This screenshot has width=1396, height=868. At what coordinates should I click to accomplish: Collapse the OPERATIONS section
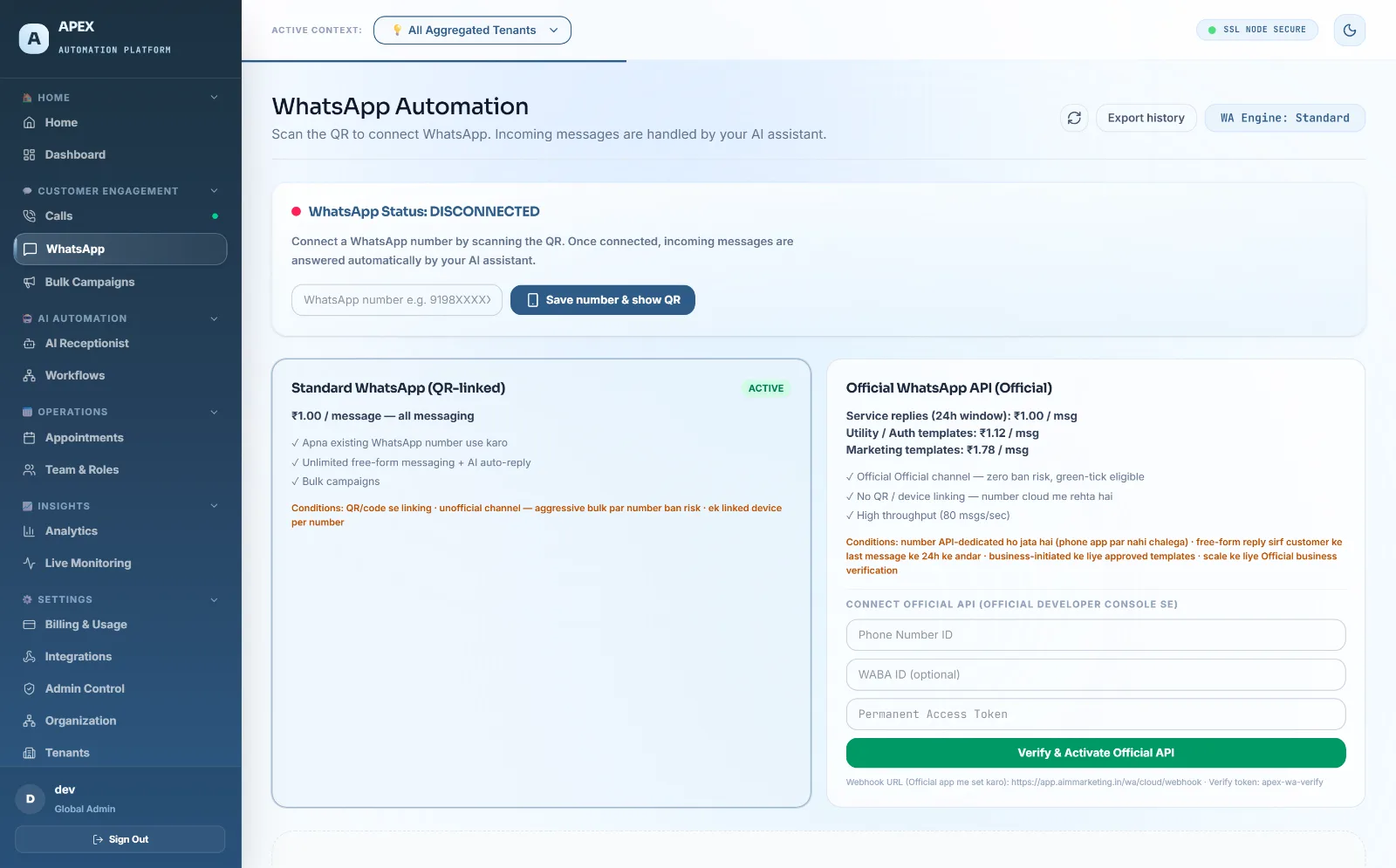point(214,413)
